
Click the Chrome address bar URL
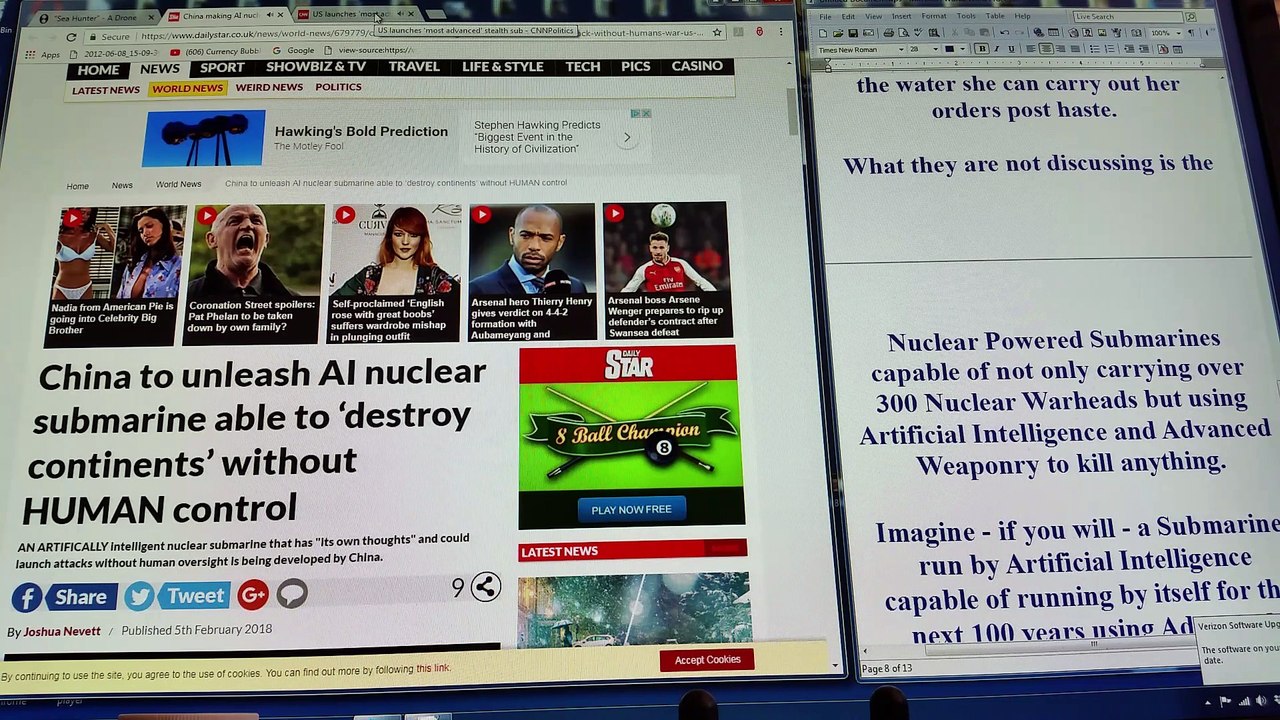(420, 35)
